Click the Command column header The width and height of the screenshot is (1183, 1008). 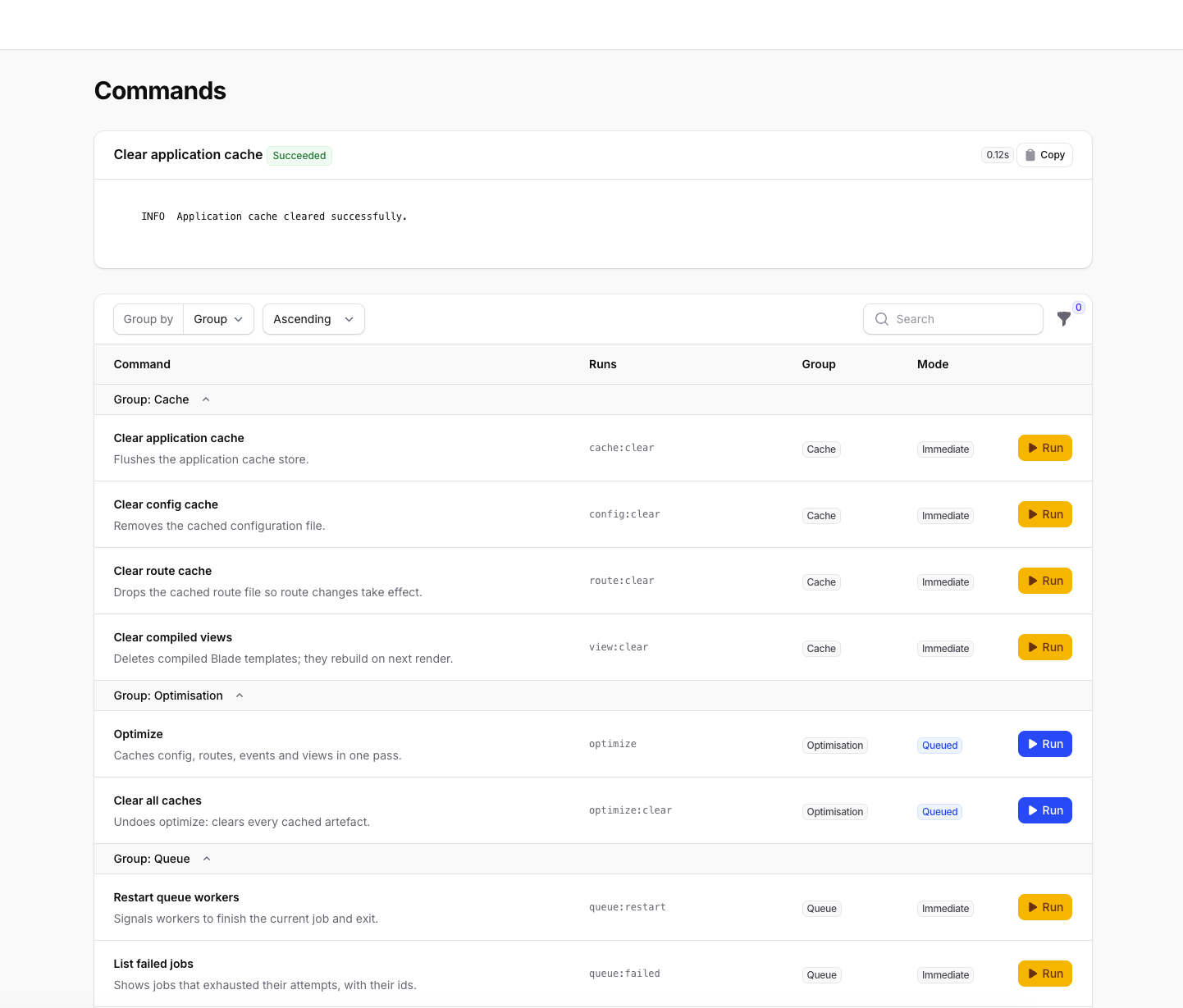pos(142,364)
